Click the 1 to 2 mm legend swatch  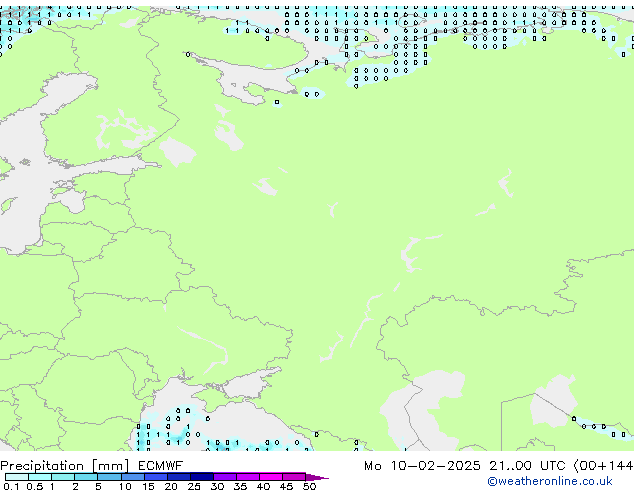63,477
